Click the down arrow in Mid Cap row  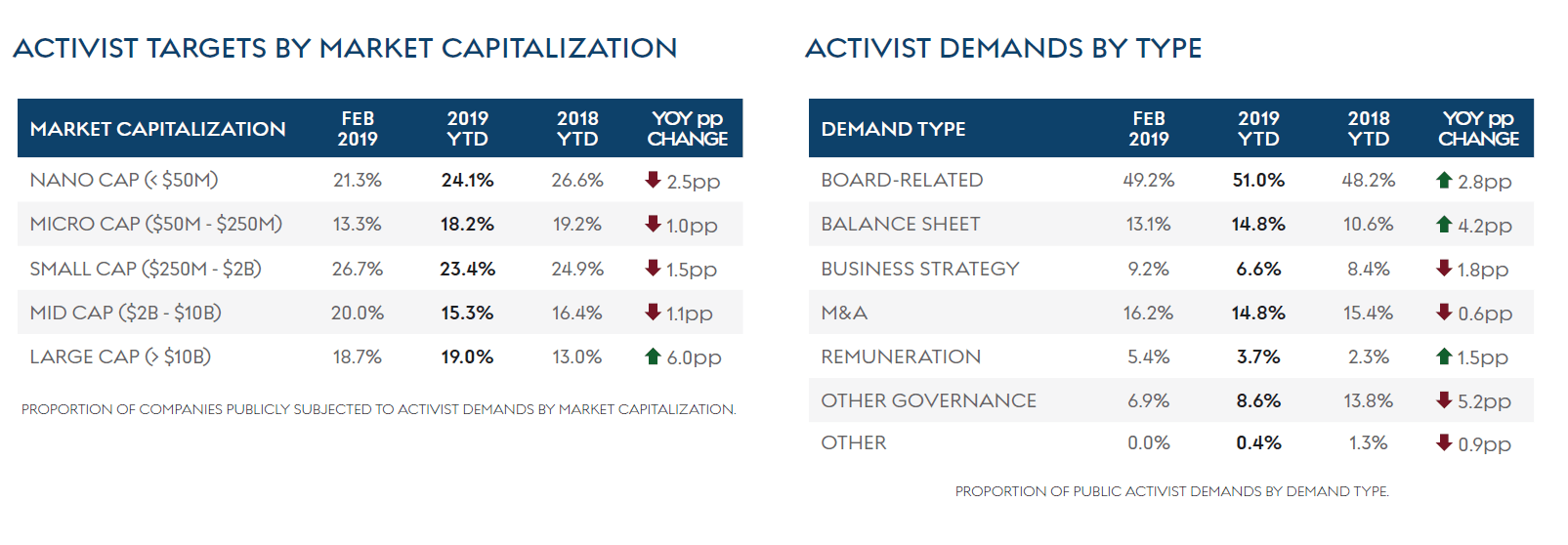(653, 313)
